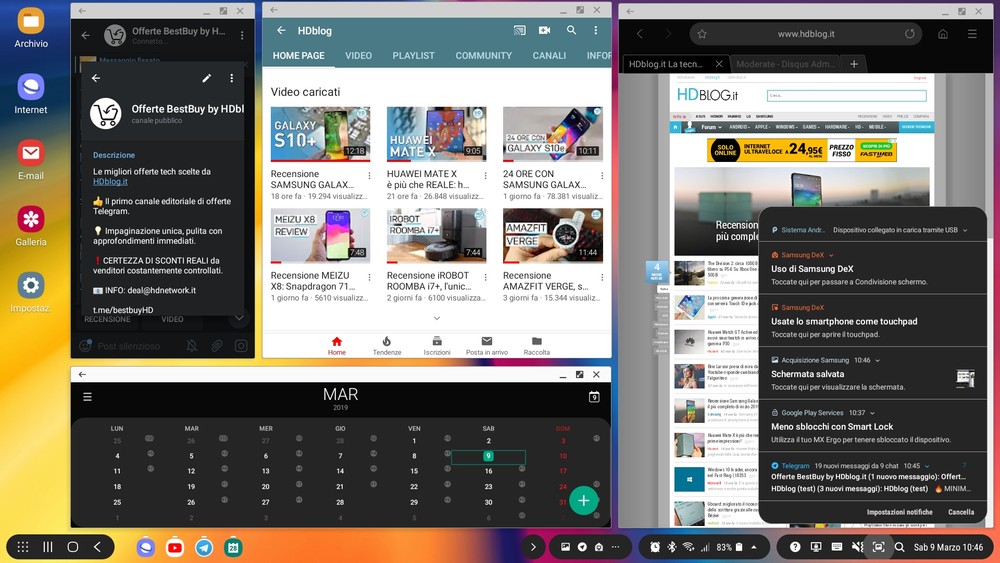This screenshot has height=563, width=1000.
Task: Show recent apps from DeX taskbar
Action: point(48,546)
